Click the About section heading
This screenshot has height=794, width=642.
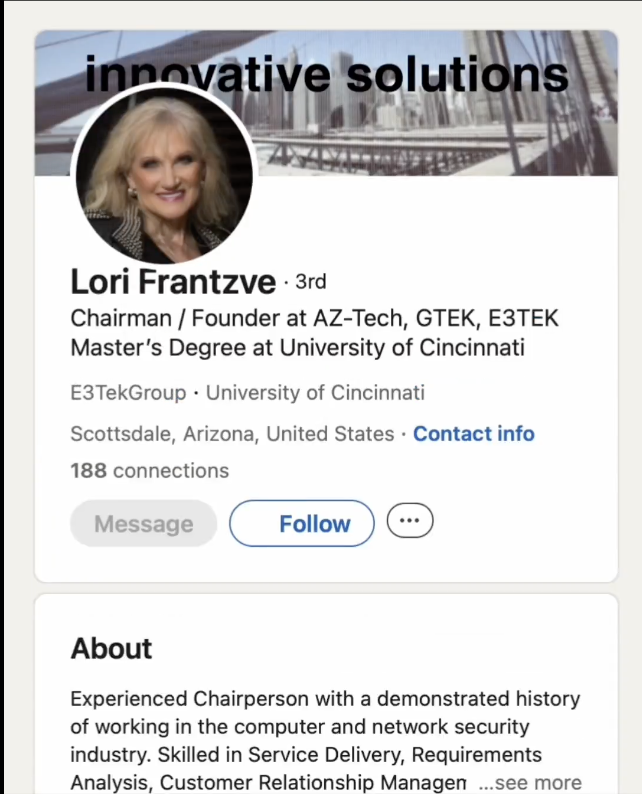111,648
